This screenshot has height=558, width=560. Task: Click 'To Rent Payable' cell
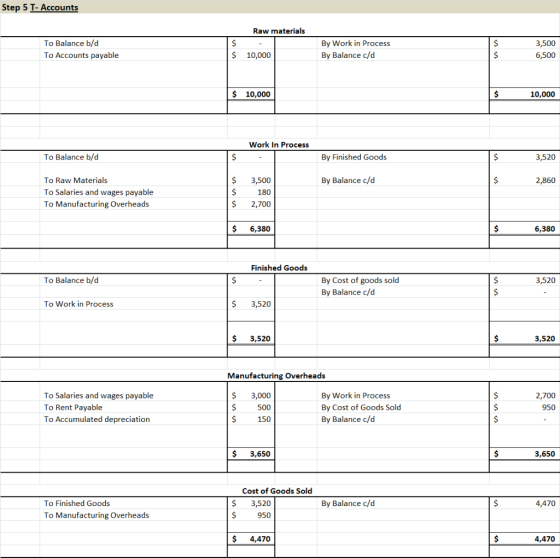point(73,407)
